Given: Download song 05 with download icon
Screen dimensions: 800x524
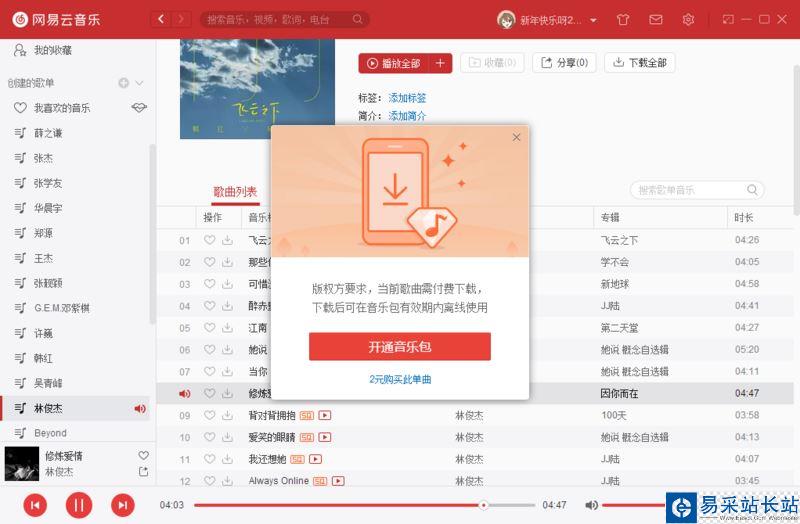Looking at the screenshot, I should [x=228, y=328].
